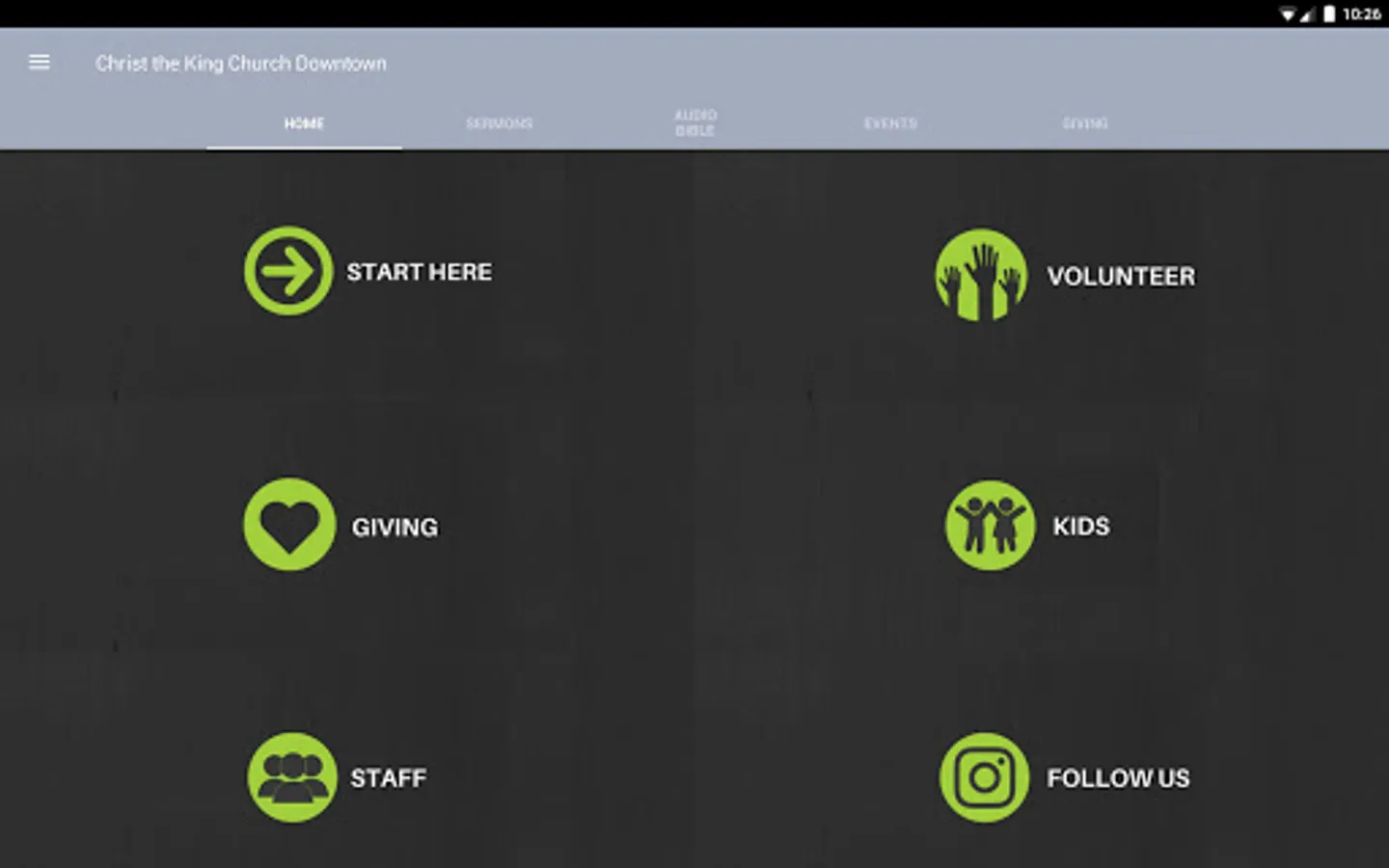Image resolution: width=1389 pixels, height=868 pixels.
Task: Select the KIDS label
Action: [1081, 527]
